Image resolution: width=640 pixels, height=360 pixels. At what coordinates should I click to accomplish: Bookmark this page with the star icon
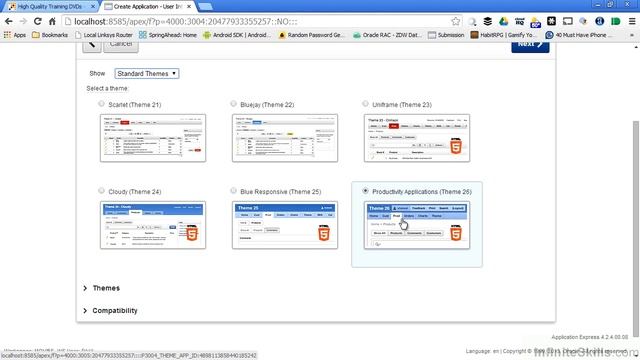(x=456, y=21)
